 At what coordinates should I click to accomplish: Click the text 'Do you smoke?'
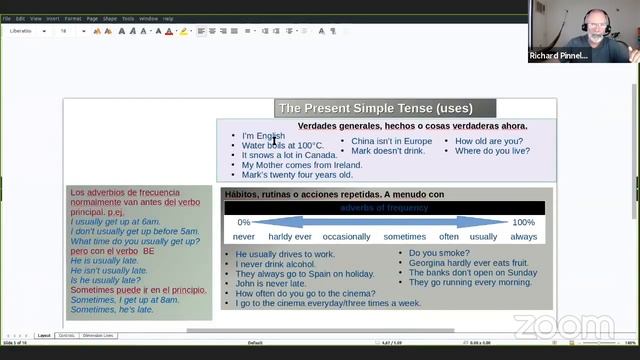(x=439, y=253)
